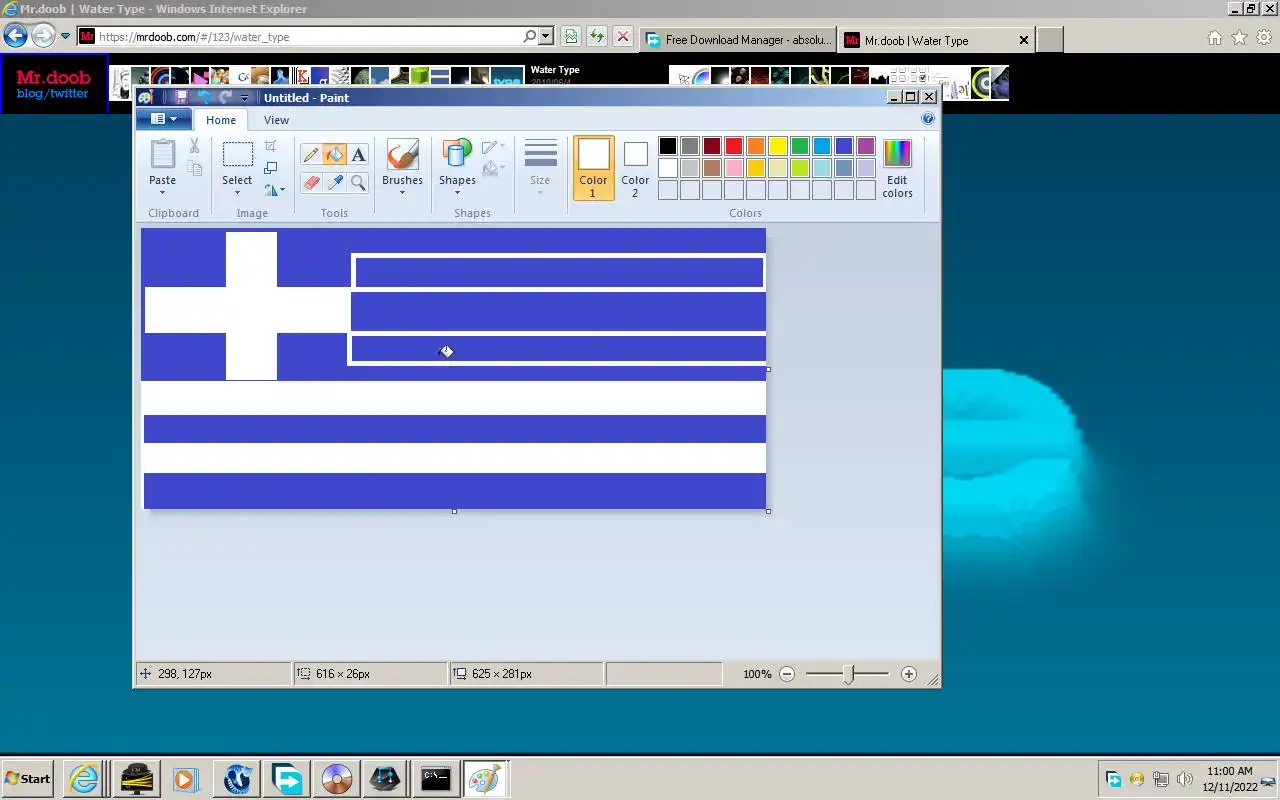1280x800 pixels.
Task: Switch to the View ribbon tab
Action: click(276, 120)
